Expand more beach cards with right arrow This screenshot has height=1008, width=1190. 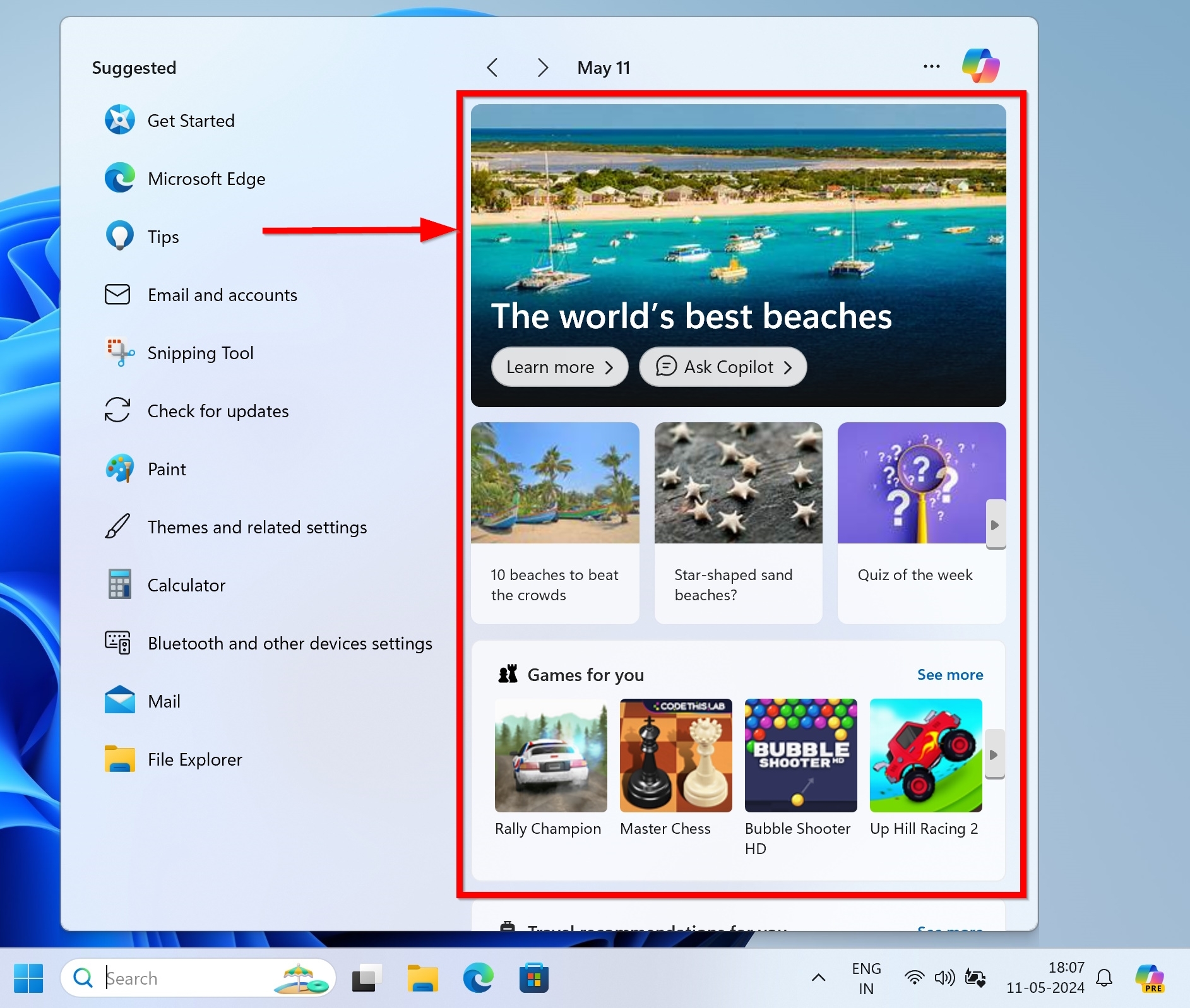(x=996, y=525)
